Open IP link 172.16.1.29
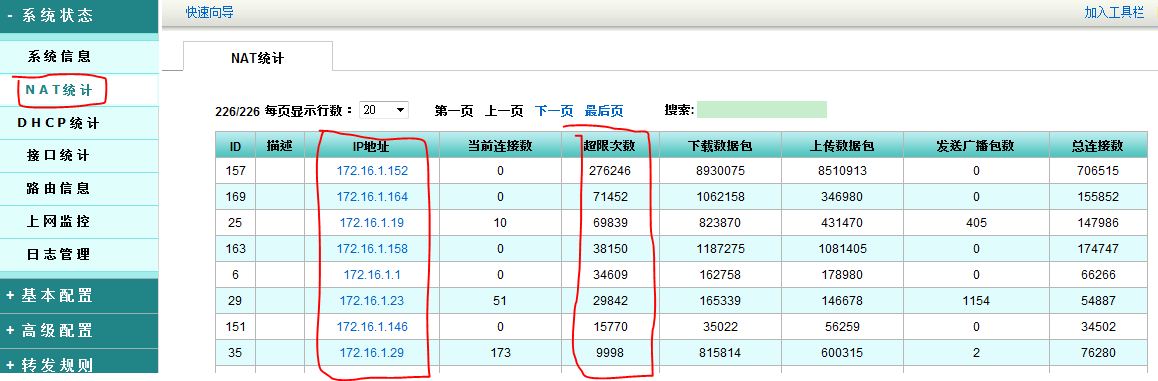1158x381 pixels. 372,353
